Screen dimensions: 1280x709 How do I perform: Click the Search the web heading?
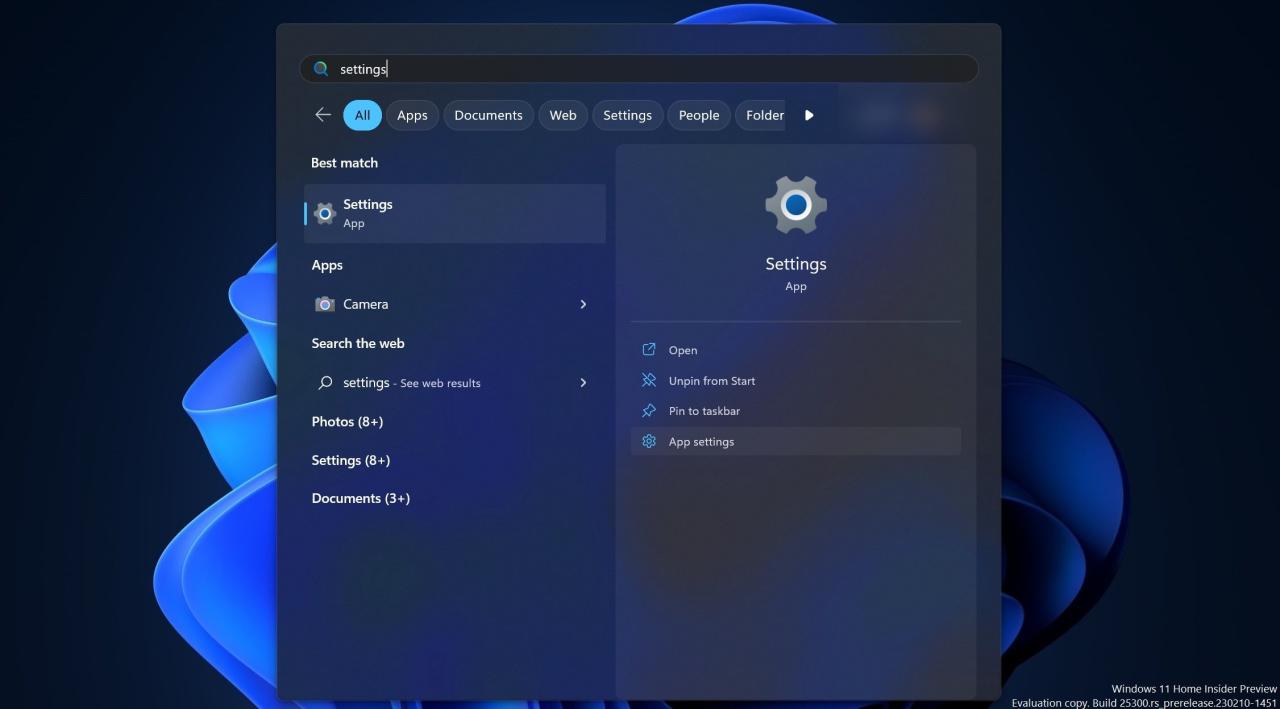tap(358, 343)
